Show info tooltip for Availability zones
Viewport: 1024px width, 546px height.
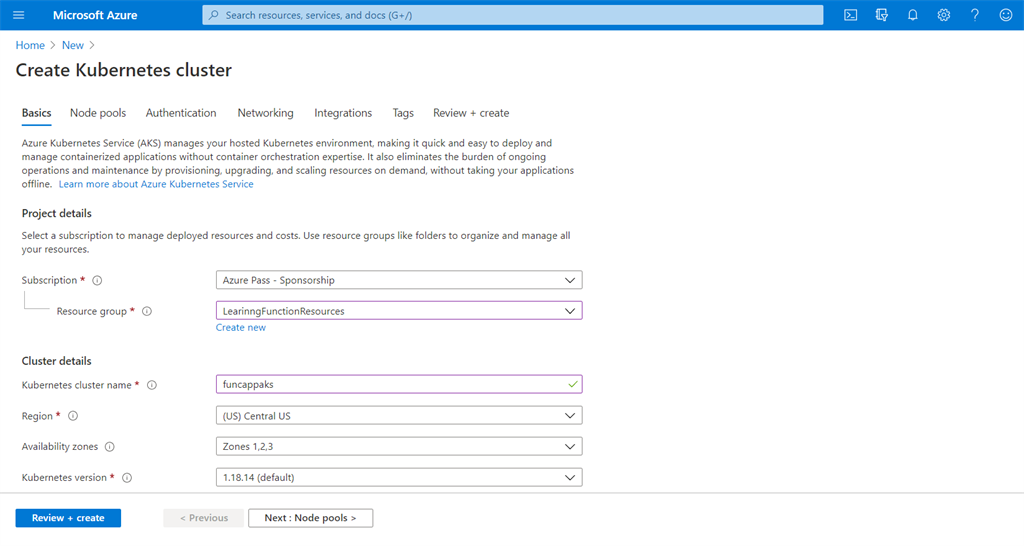tap(109, 447)
